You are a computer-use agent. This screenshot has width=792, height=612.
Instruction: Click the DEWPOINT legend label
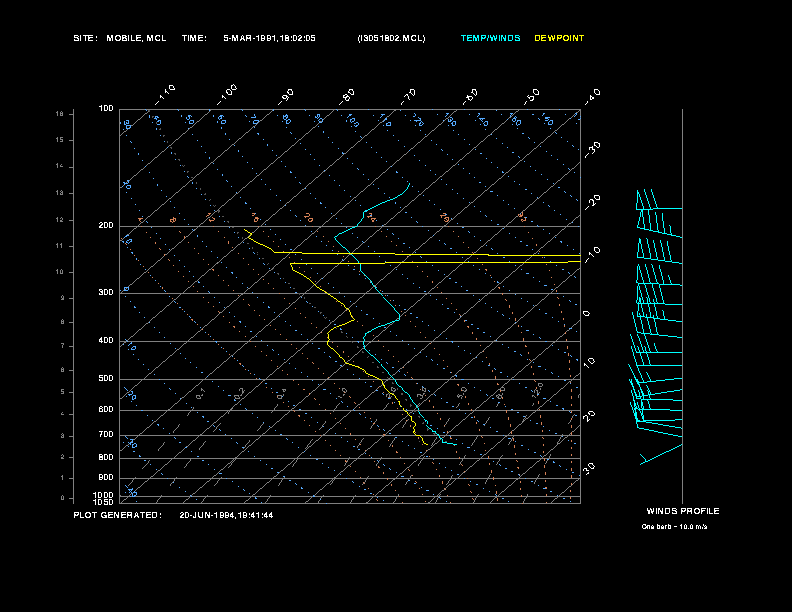coord(559,38)
